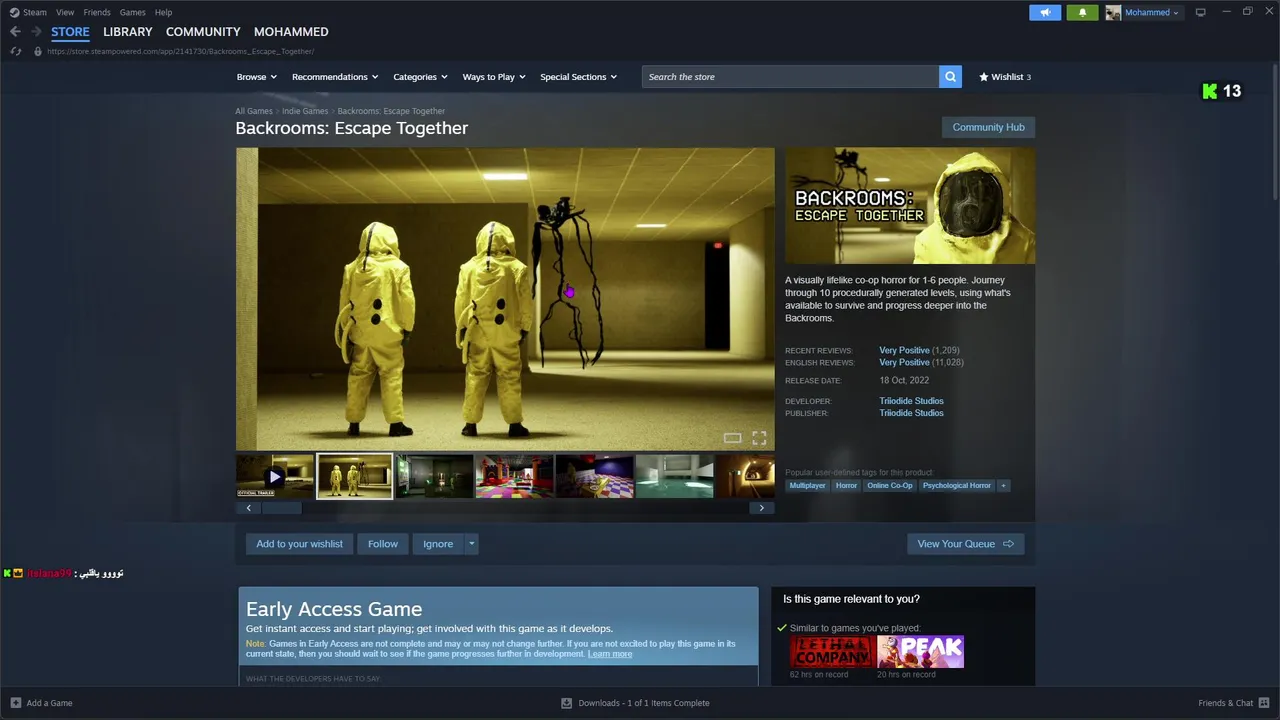Select the dark corridor screenshot thumbnail
This screenshot has height=720, width=1280.
click(435, 477)
